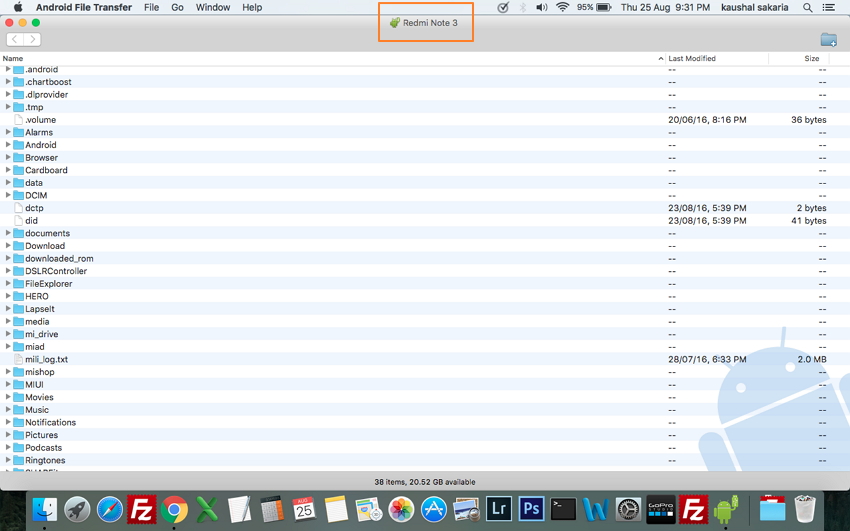Expand the .dlprovider folder

[8, 94]
